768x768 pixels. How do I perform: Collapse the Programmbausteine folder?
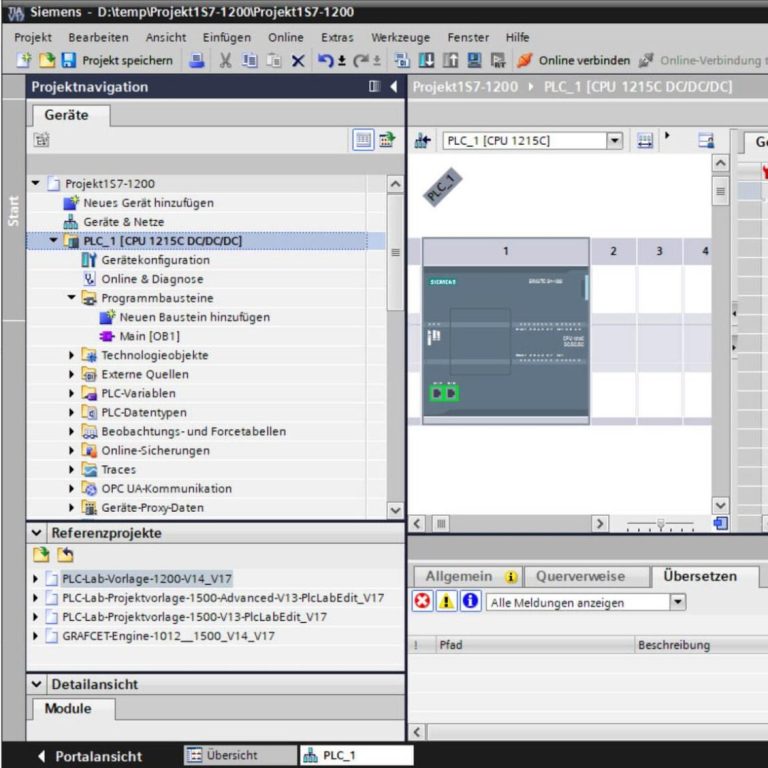(x=72, y=298)
